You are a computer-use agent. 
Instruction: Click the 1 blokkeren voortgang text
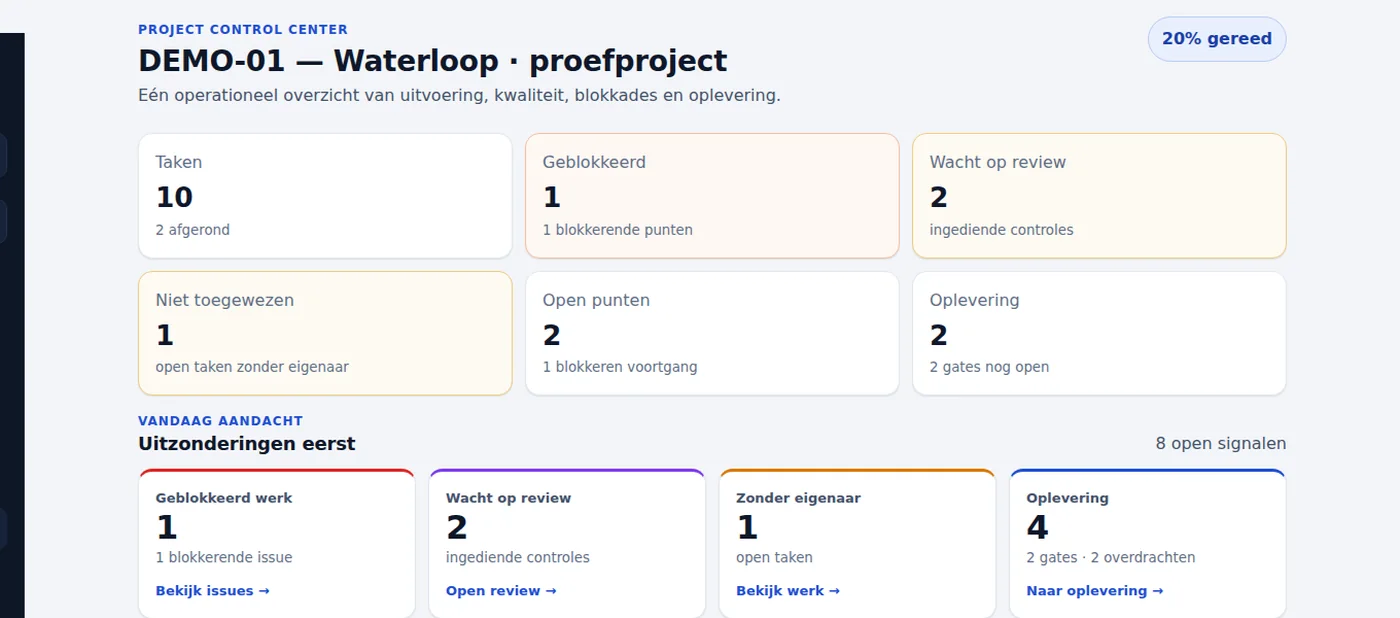click(x=620, y=367)
